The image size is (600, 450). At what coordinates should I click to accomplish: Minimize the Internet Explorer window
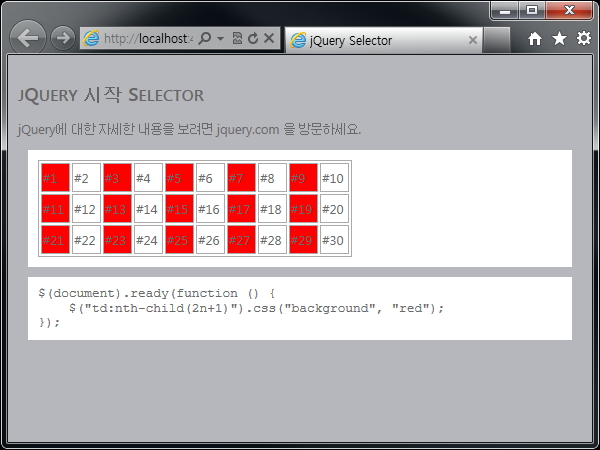coord(505,10)
